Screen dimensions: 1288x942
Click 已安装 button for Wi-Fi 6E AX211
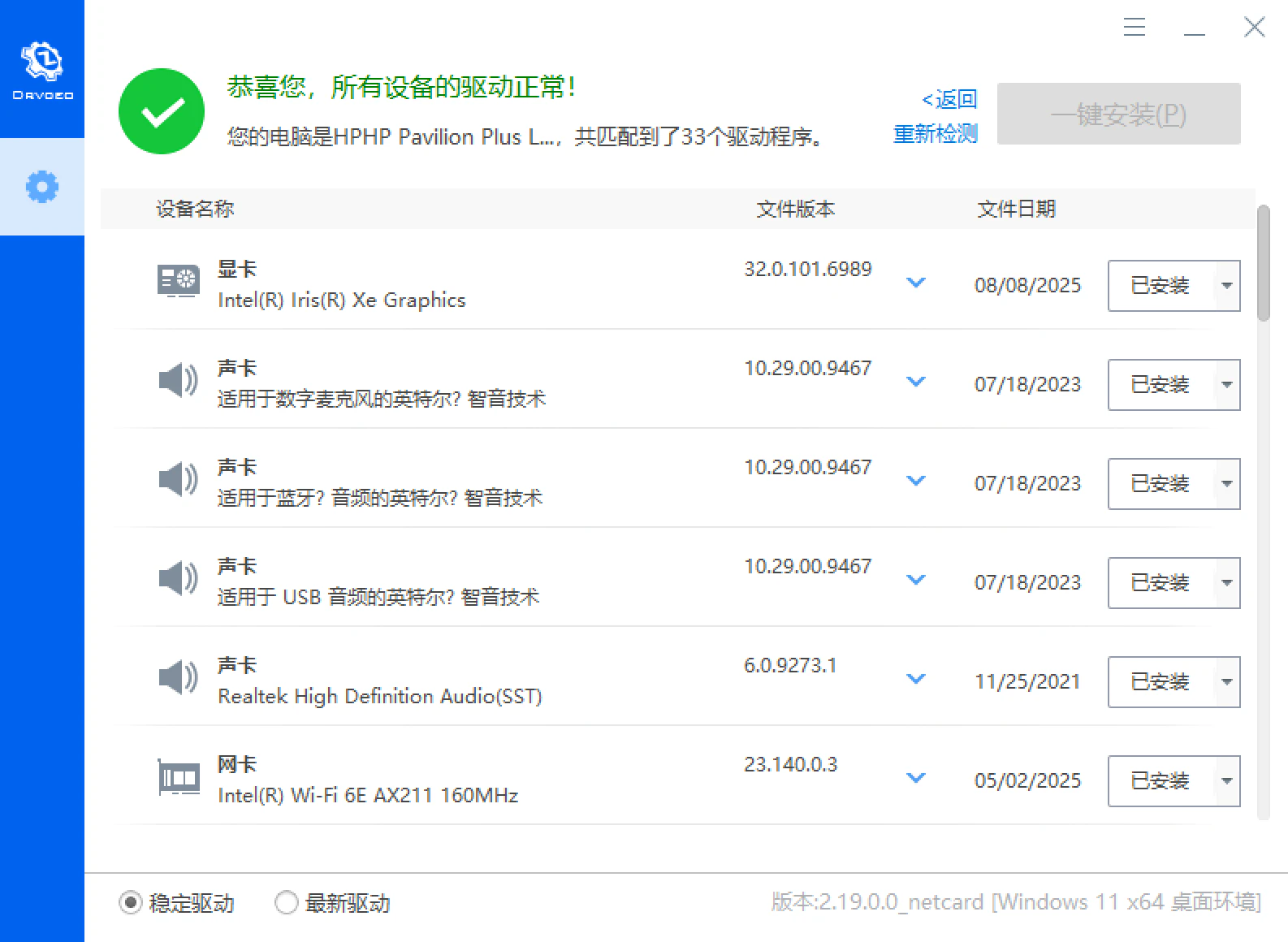point(1160,781)
